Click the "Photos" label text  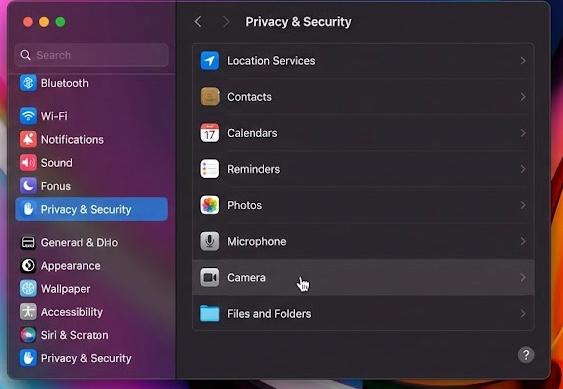point(245,205)
